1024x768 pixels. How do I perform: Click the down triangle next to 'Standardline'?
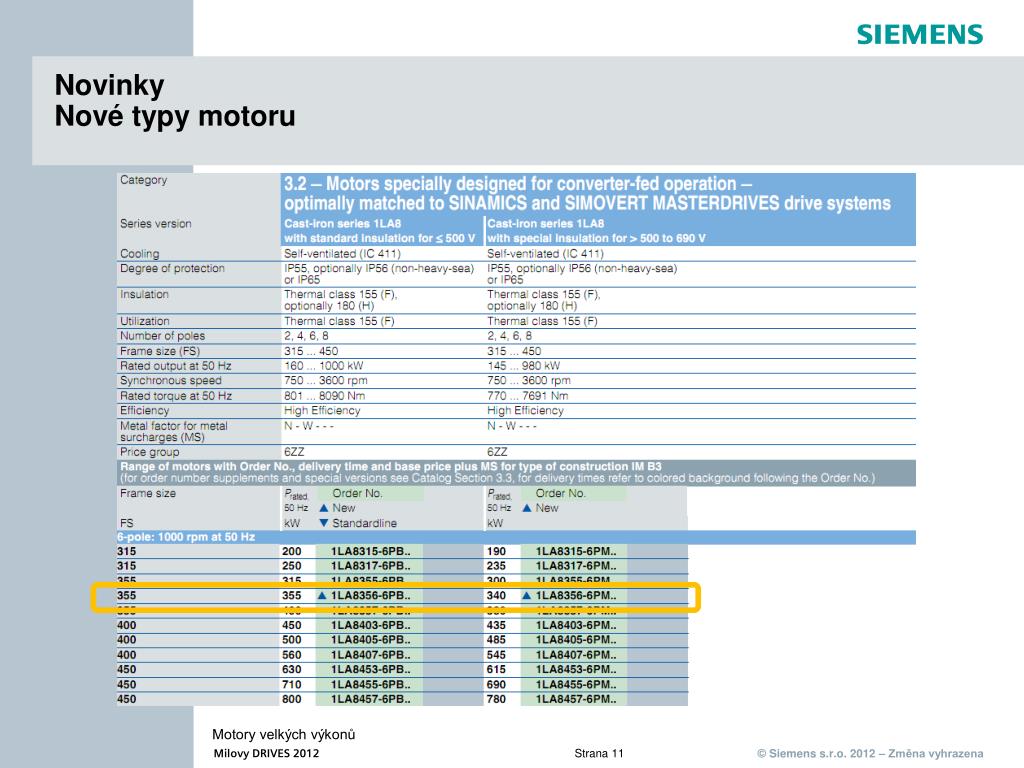[x=324, y=523]
